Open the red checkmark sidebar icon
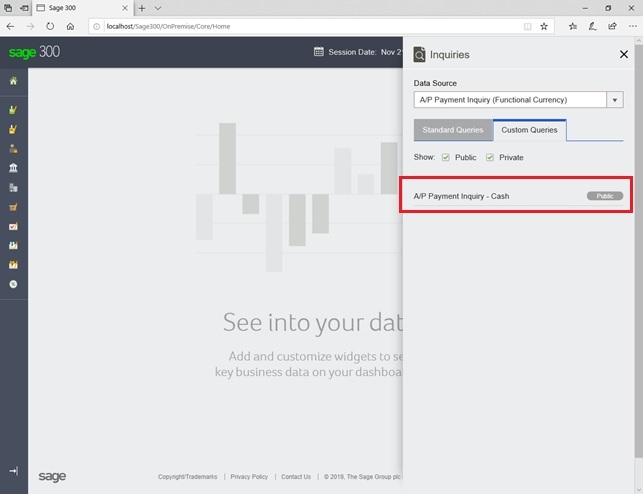Viewport: 643px width, 494px height. coord(13,226)
